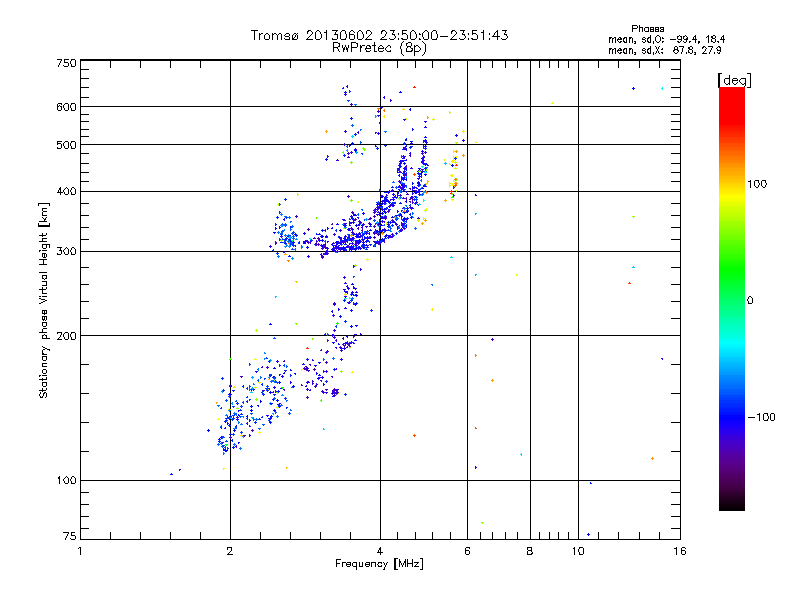
Task: Click the x-axis '6' tick label
Action: pos(467,552)
